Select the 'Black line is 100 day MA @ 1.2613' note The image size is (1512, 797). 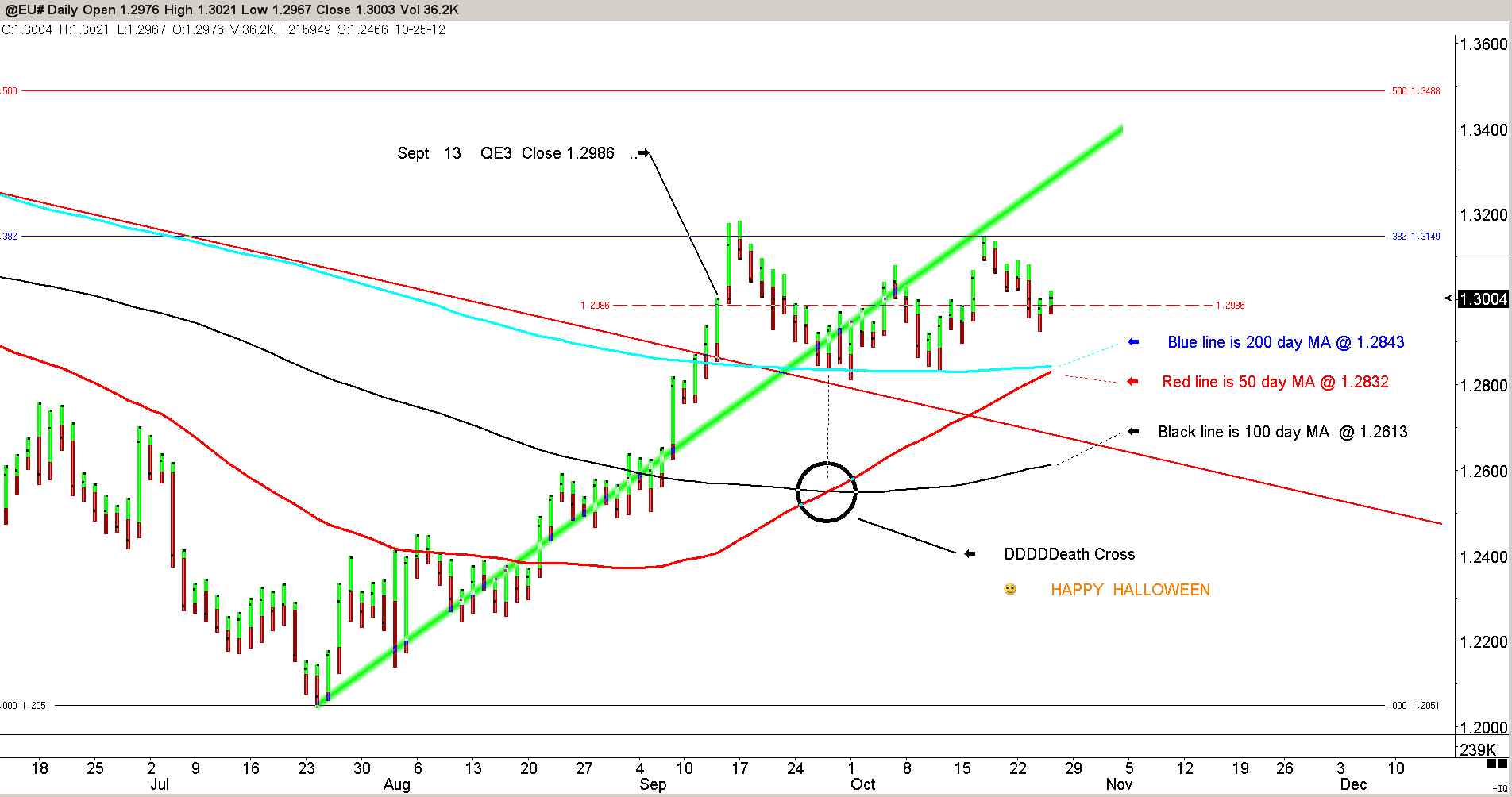(1282, 432)
